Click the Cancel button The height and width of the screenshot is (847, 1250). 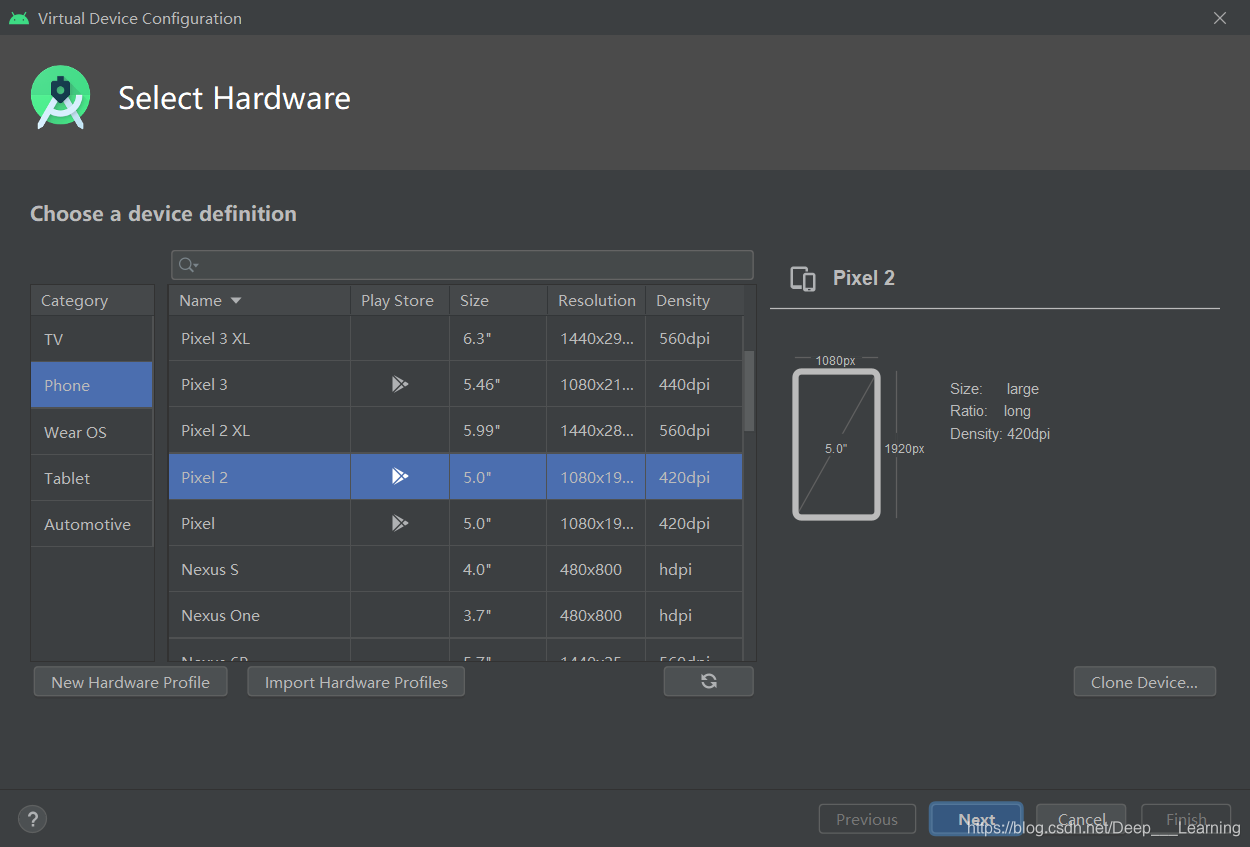(x=1081, y=819)
